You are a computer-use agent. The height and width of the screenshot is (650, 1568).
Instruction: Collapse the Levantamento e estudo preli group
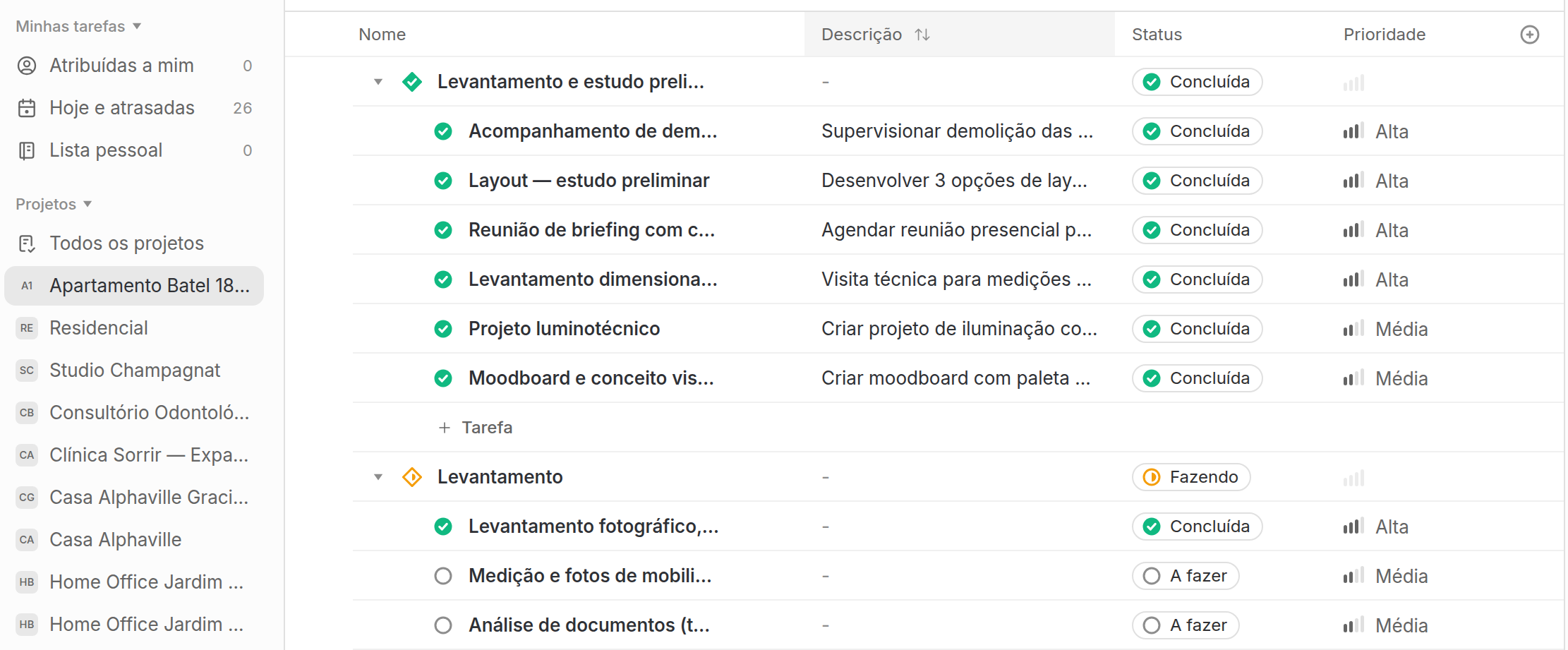click(x=378, y=82)
